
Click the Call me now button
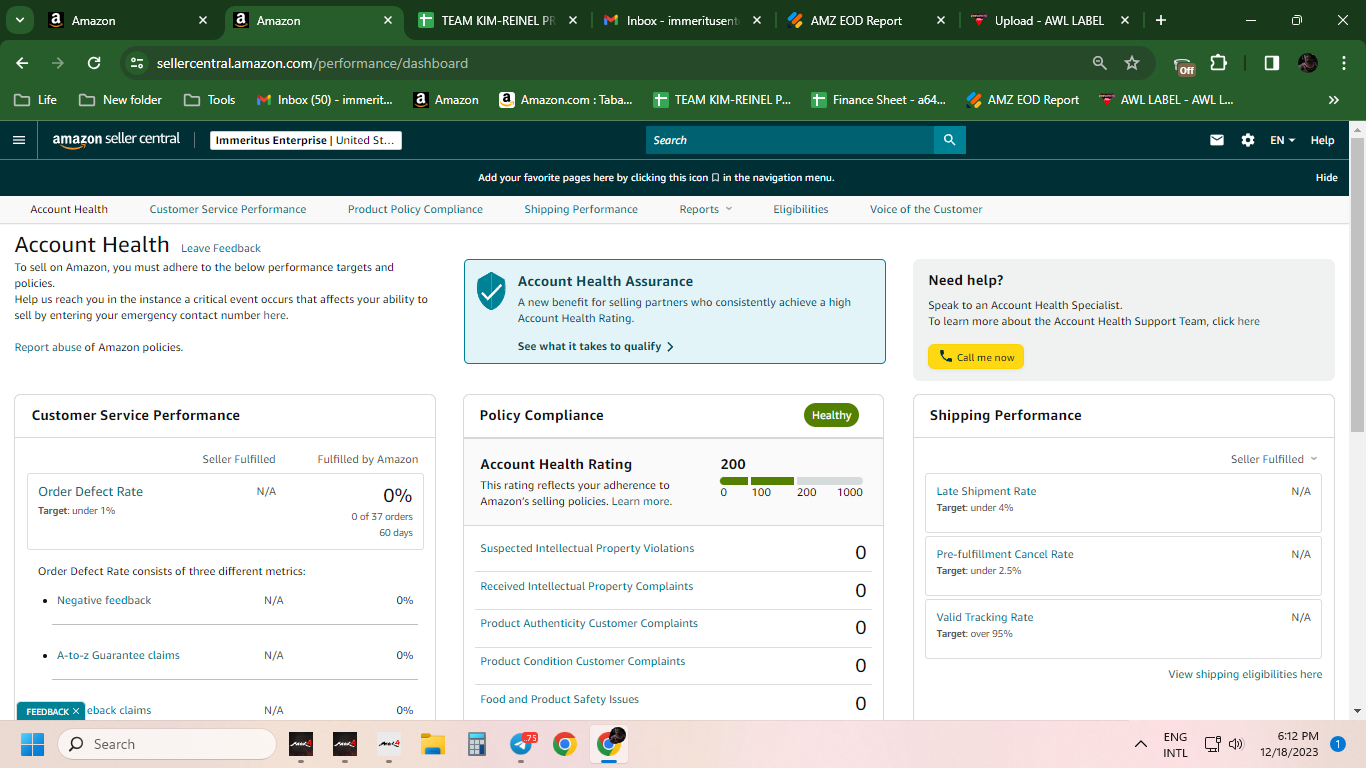(x=976, y=357)
